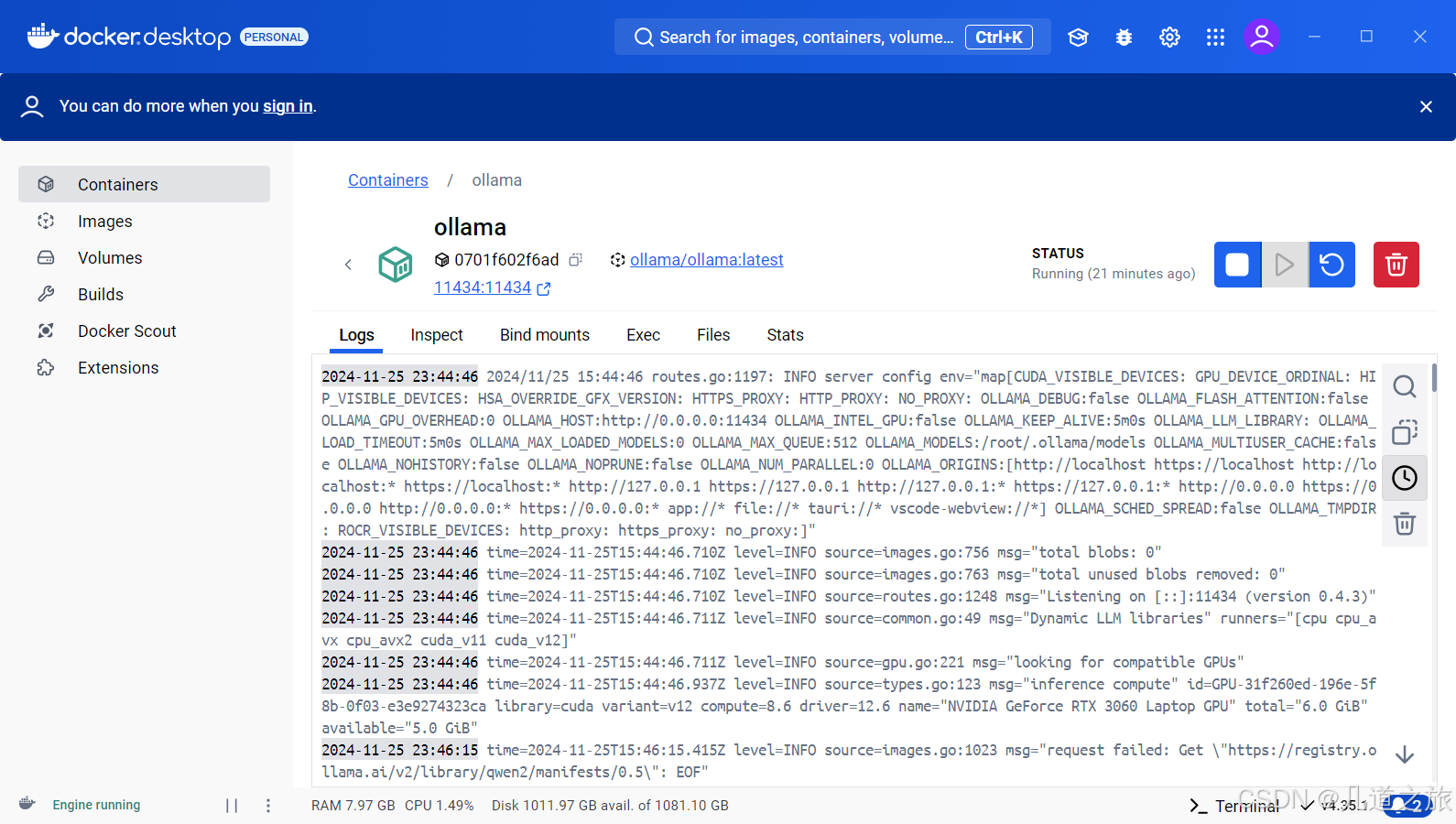Delete the ollama container with red trash button

click(1396, 265)
